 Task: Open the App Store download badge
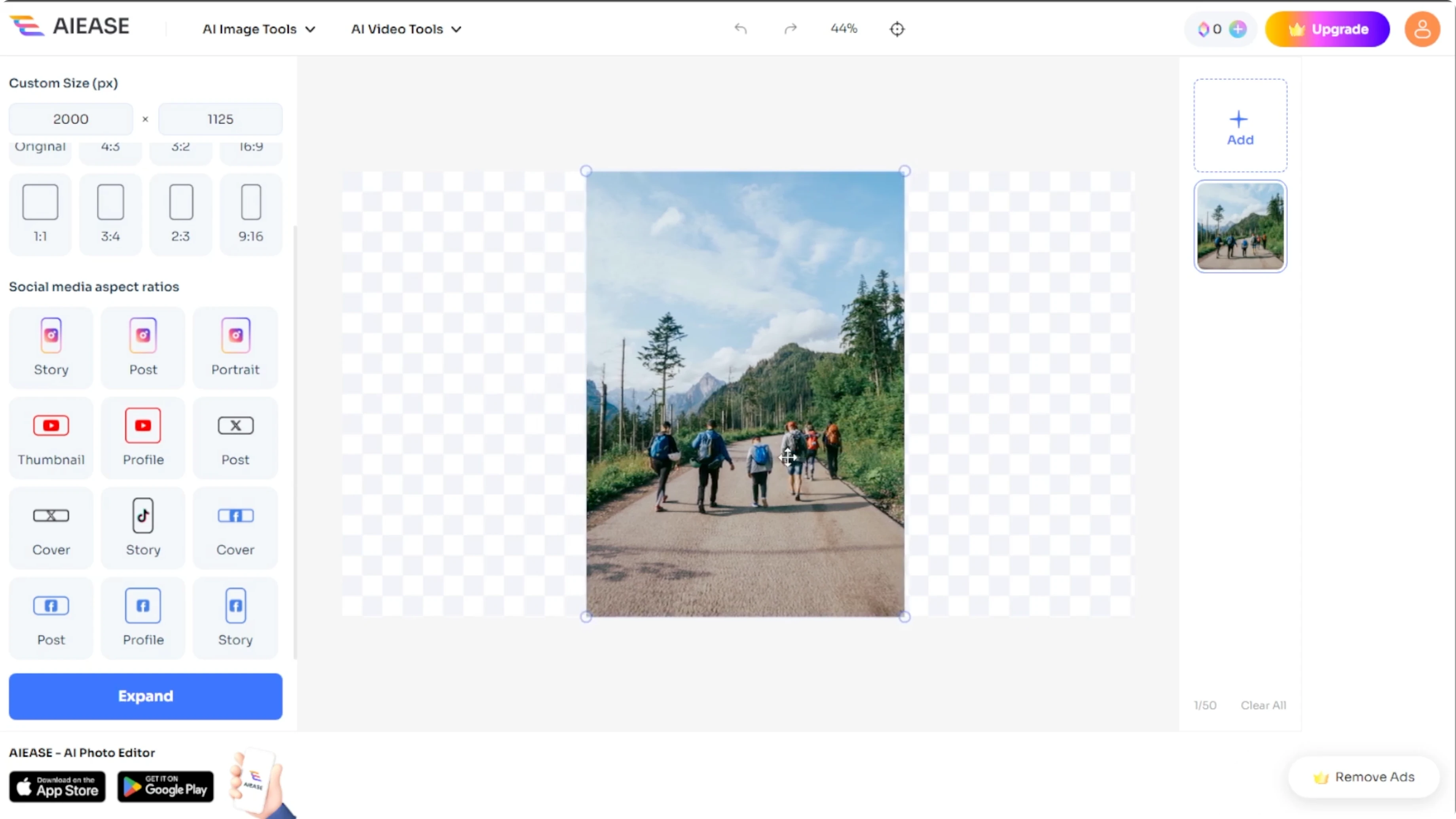(x=57, y=786)
